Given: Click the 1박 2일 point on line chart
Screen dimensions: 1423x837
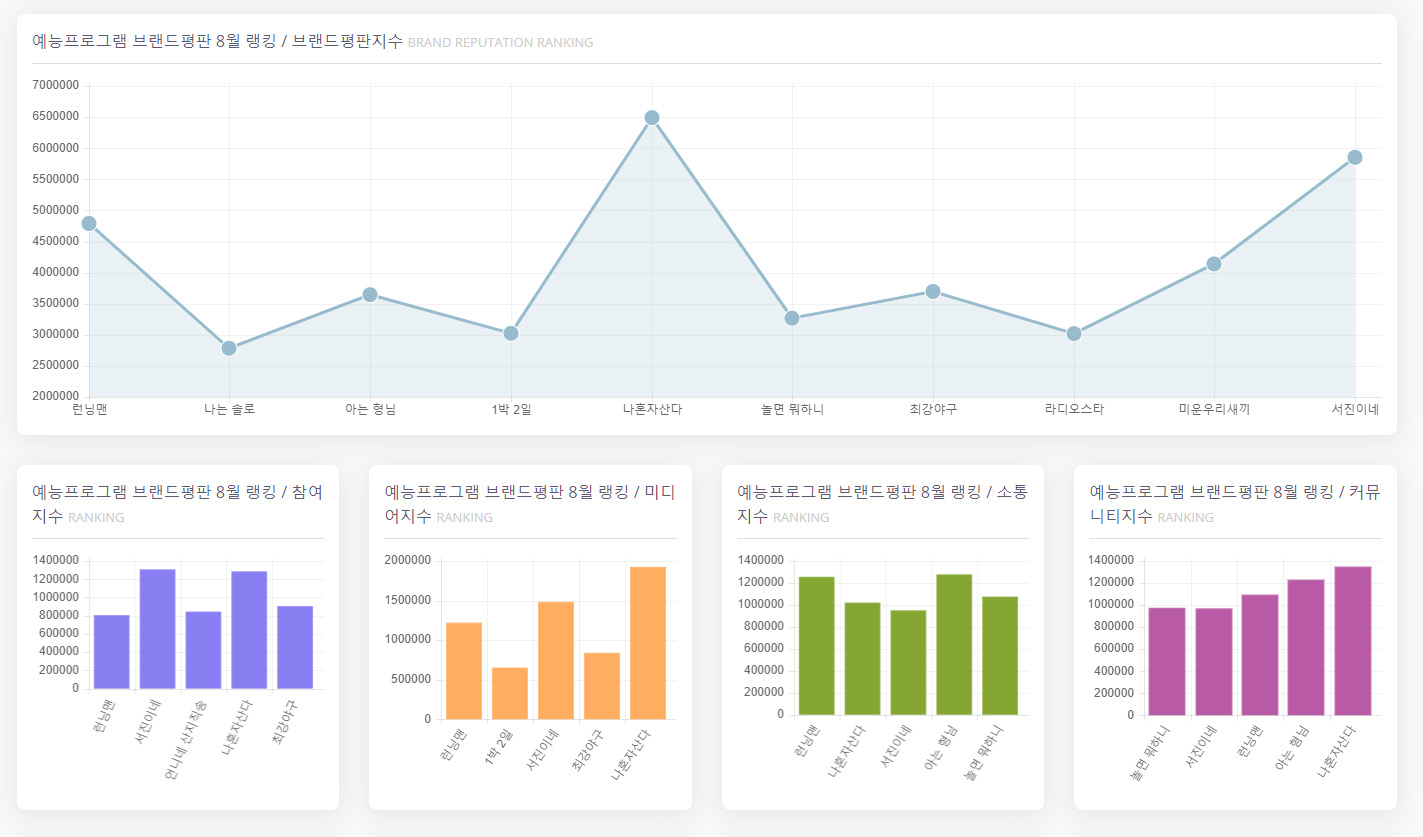Looking at the screenshot, I should [x=511, y=333].
